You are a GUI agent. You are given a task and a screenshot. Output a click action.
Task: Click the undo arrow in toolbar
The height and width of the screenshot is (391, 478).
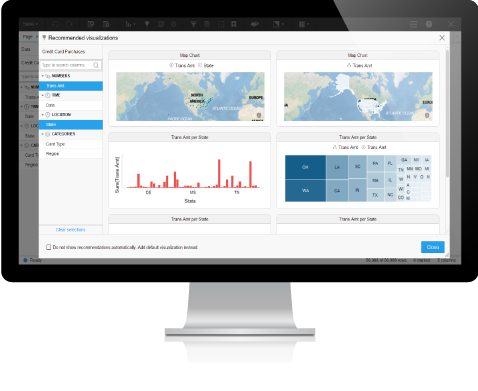(56, 24)
